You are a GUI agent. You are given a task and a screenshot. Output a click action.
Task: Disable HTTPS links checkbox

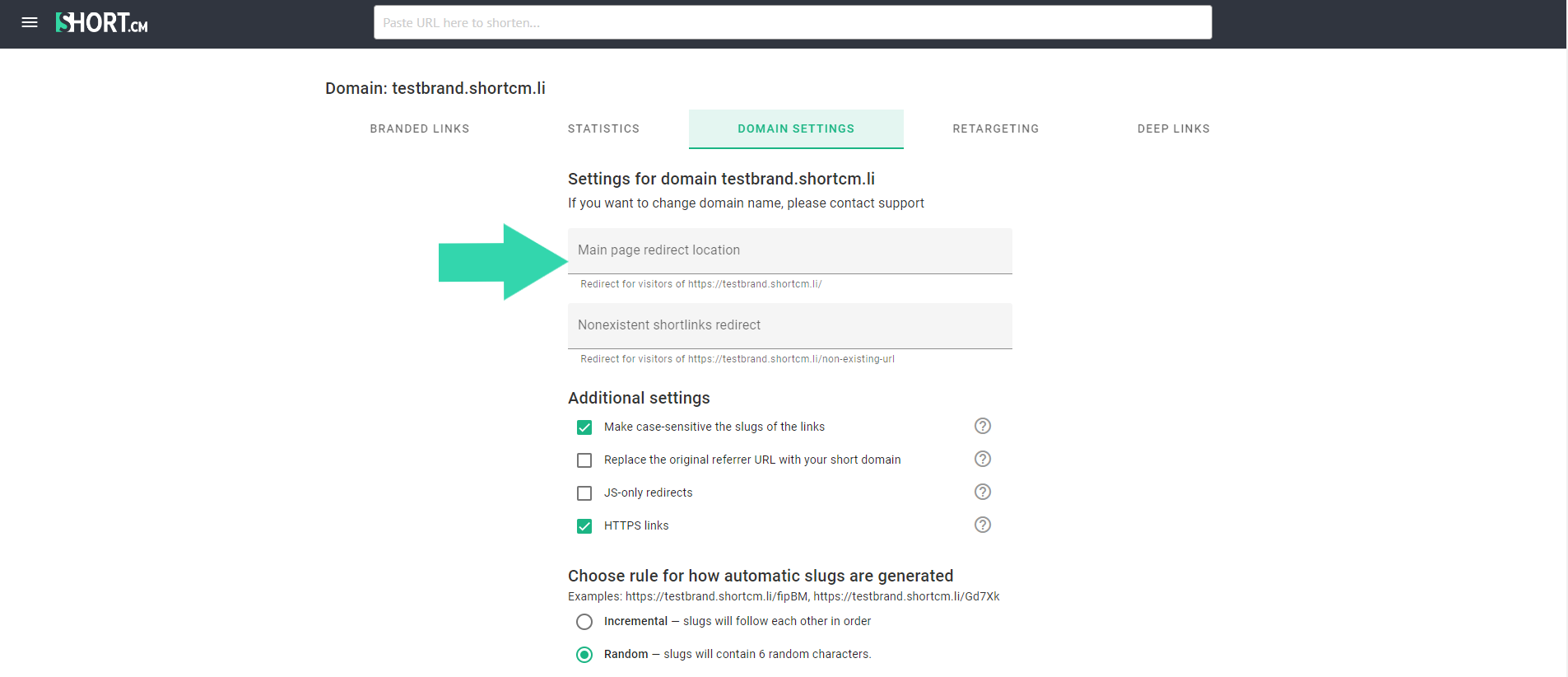(x=584, y=526)
